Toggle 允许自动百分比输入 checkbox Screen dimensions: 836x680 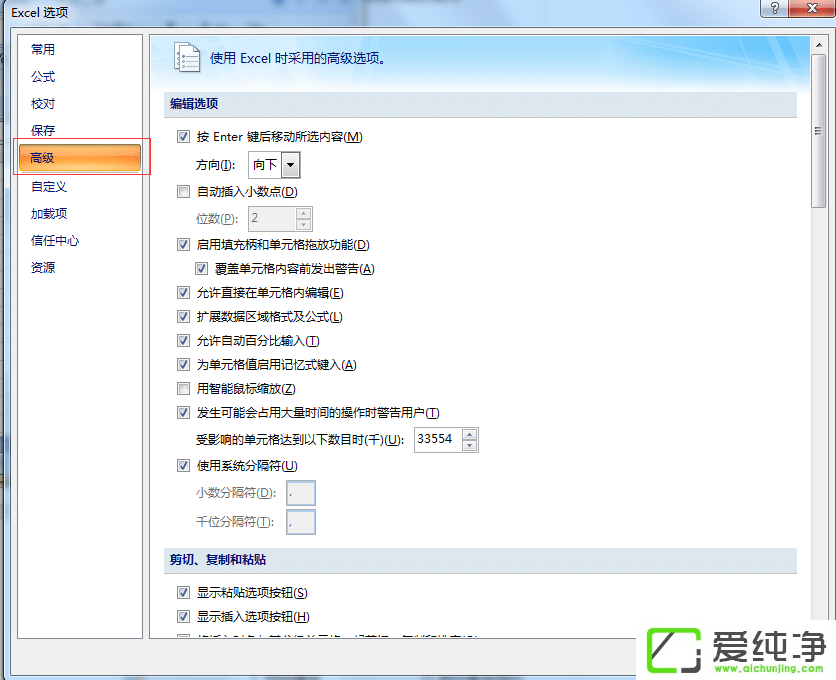click(x=183, y=341)
